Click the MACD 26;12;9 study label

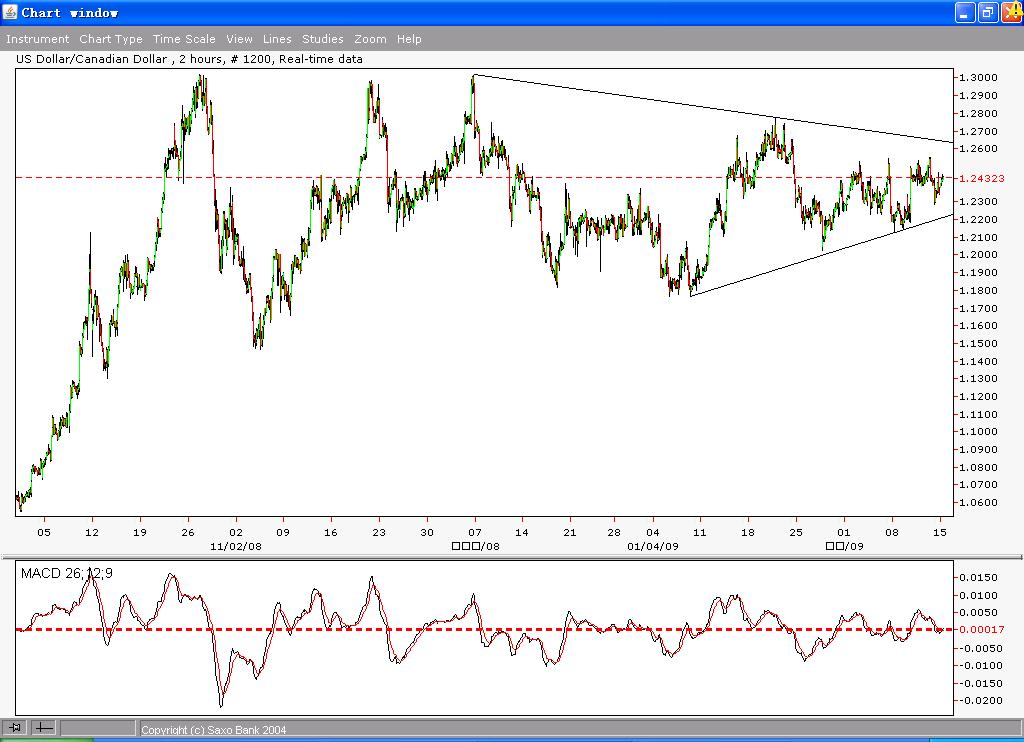pyautogui.click(x=67, y=573)
